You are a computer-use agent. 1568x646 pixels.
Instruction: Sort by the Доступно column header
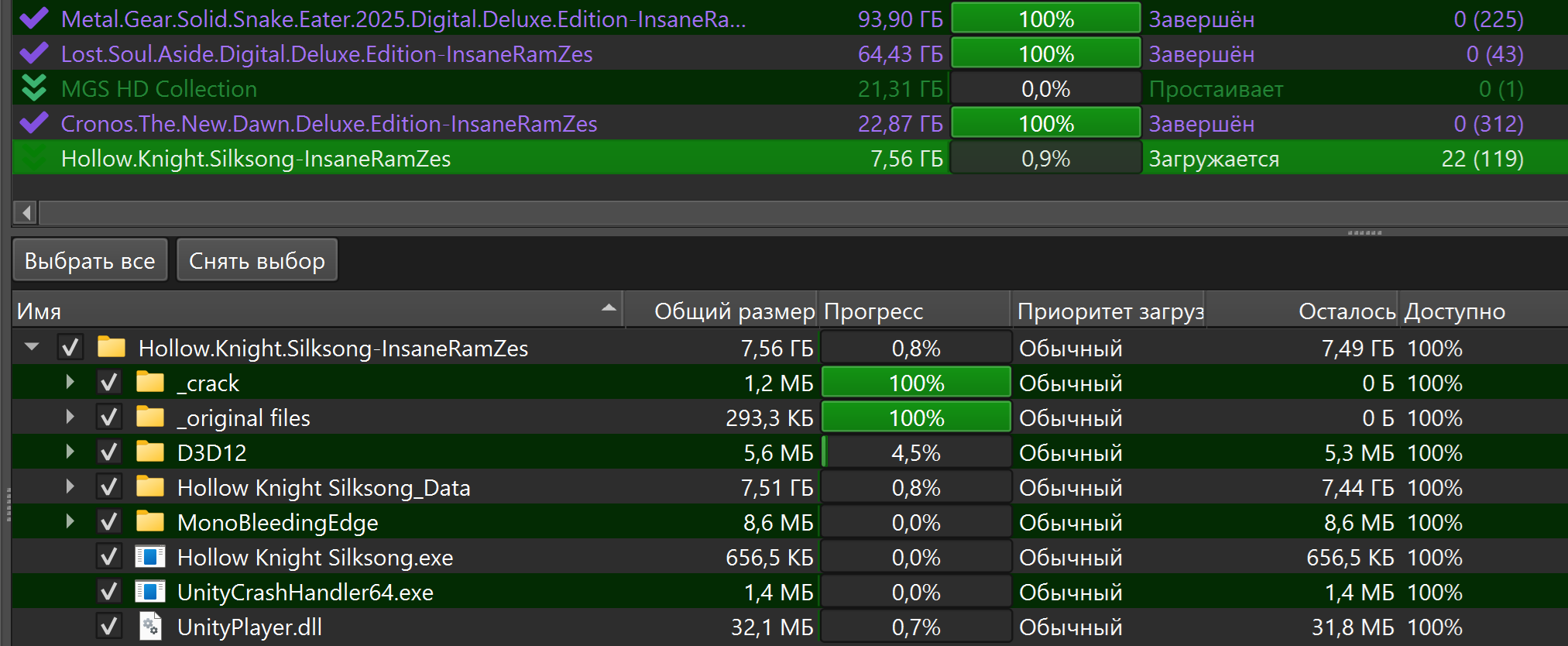(1483, 311)
